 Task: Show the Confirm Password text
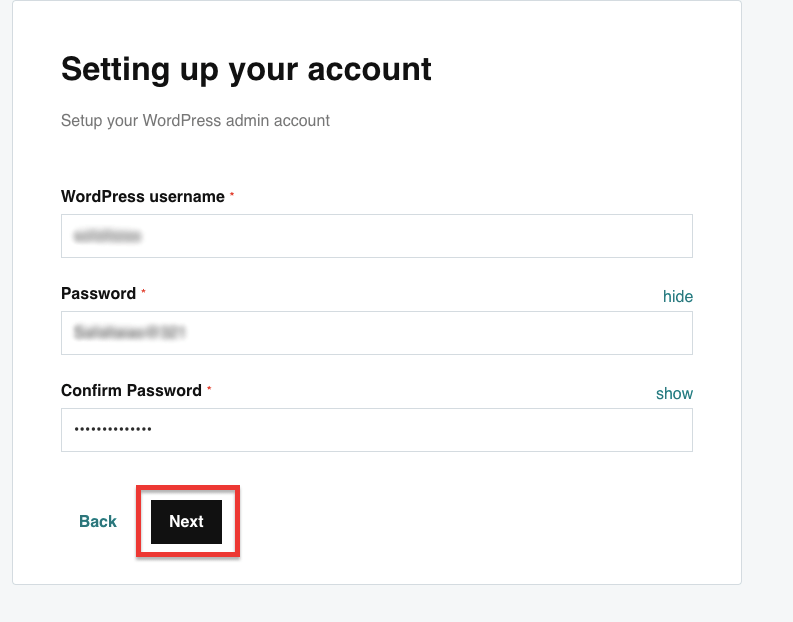tap(674, 393)
